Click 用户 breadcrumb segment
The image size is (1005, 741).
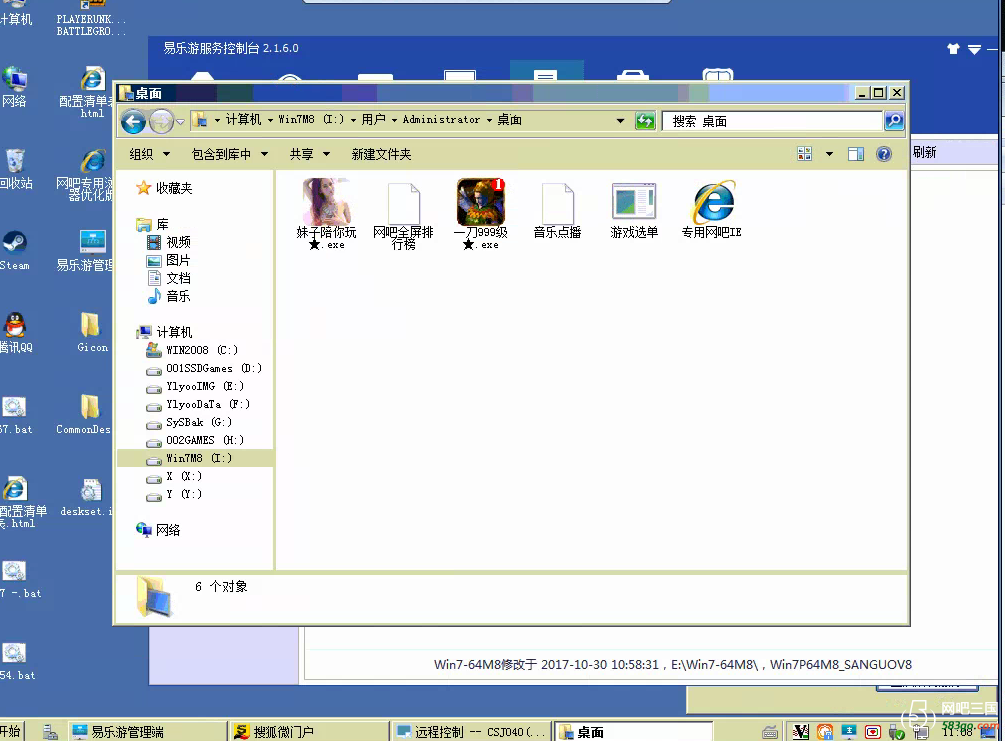click(x=373, y=119)
